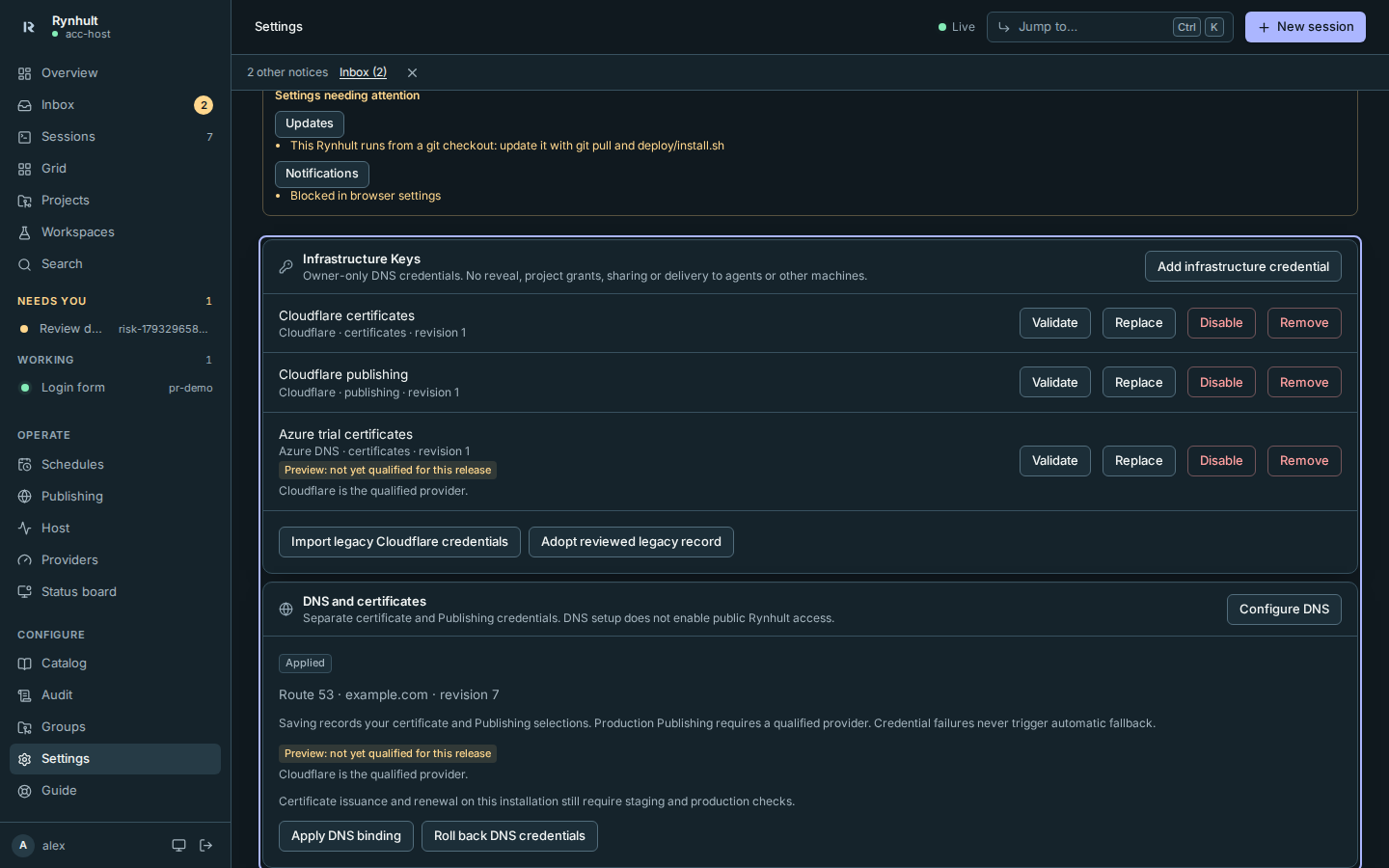
Task: Open the Status board
Action: (115, 592)
